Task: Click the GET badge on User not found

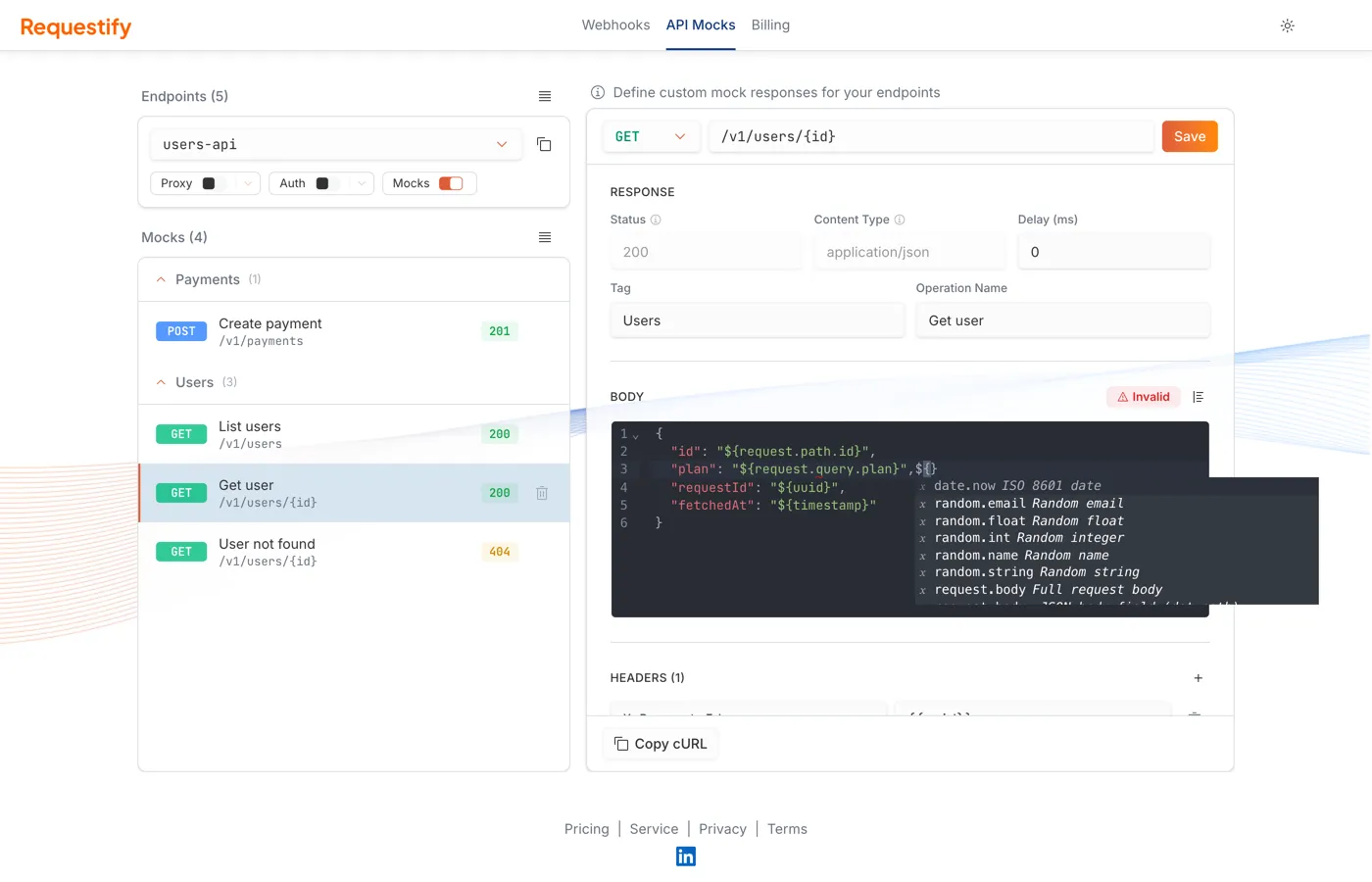Action: (x=181, y=552)
